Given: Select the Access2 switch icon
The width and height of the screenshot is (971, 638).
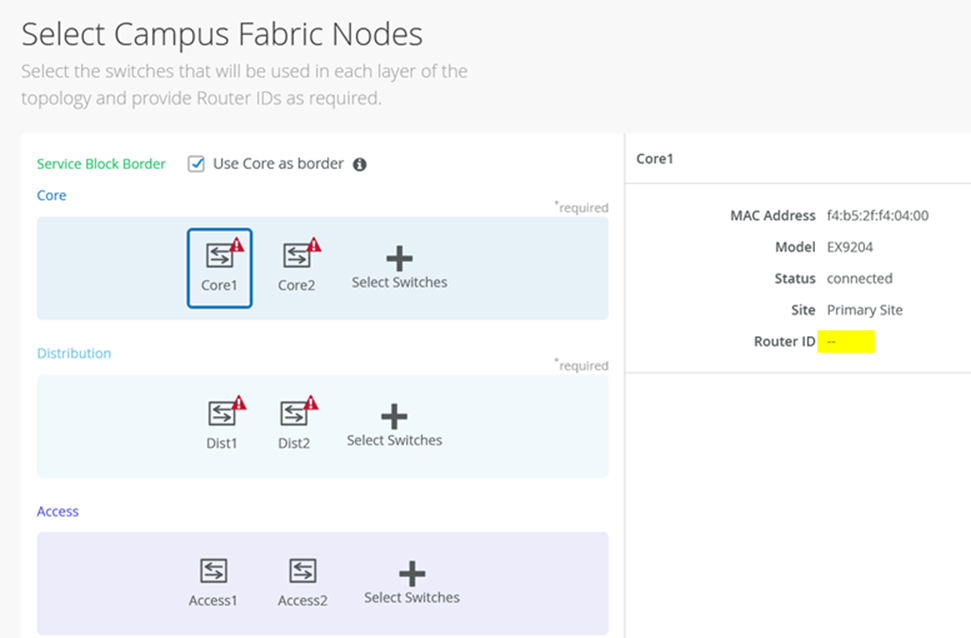Looking at the screenshot, I should (302, 571).
